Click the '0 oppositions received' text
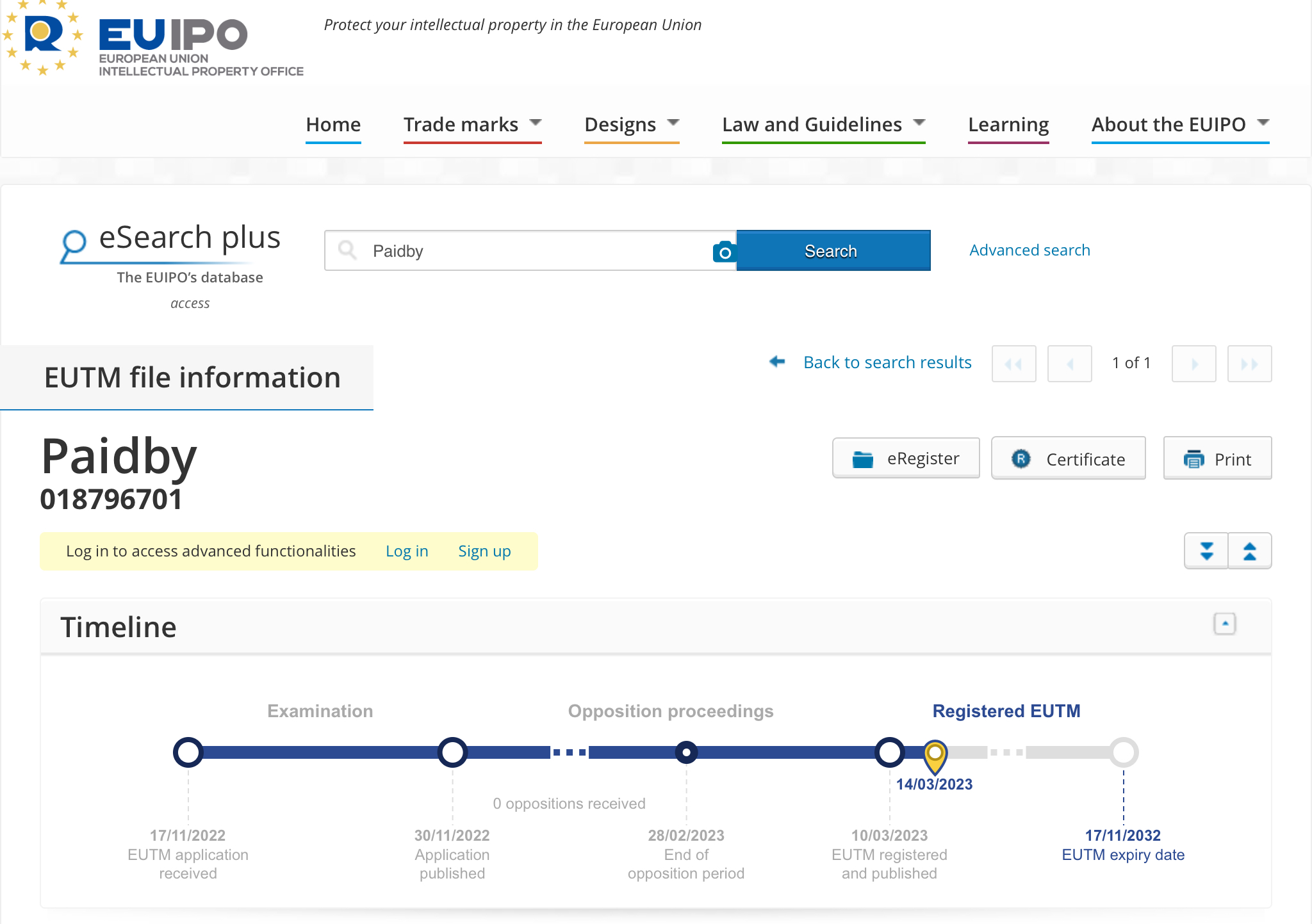Screen dimensions: 1312x924 [x=569, y=804]
